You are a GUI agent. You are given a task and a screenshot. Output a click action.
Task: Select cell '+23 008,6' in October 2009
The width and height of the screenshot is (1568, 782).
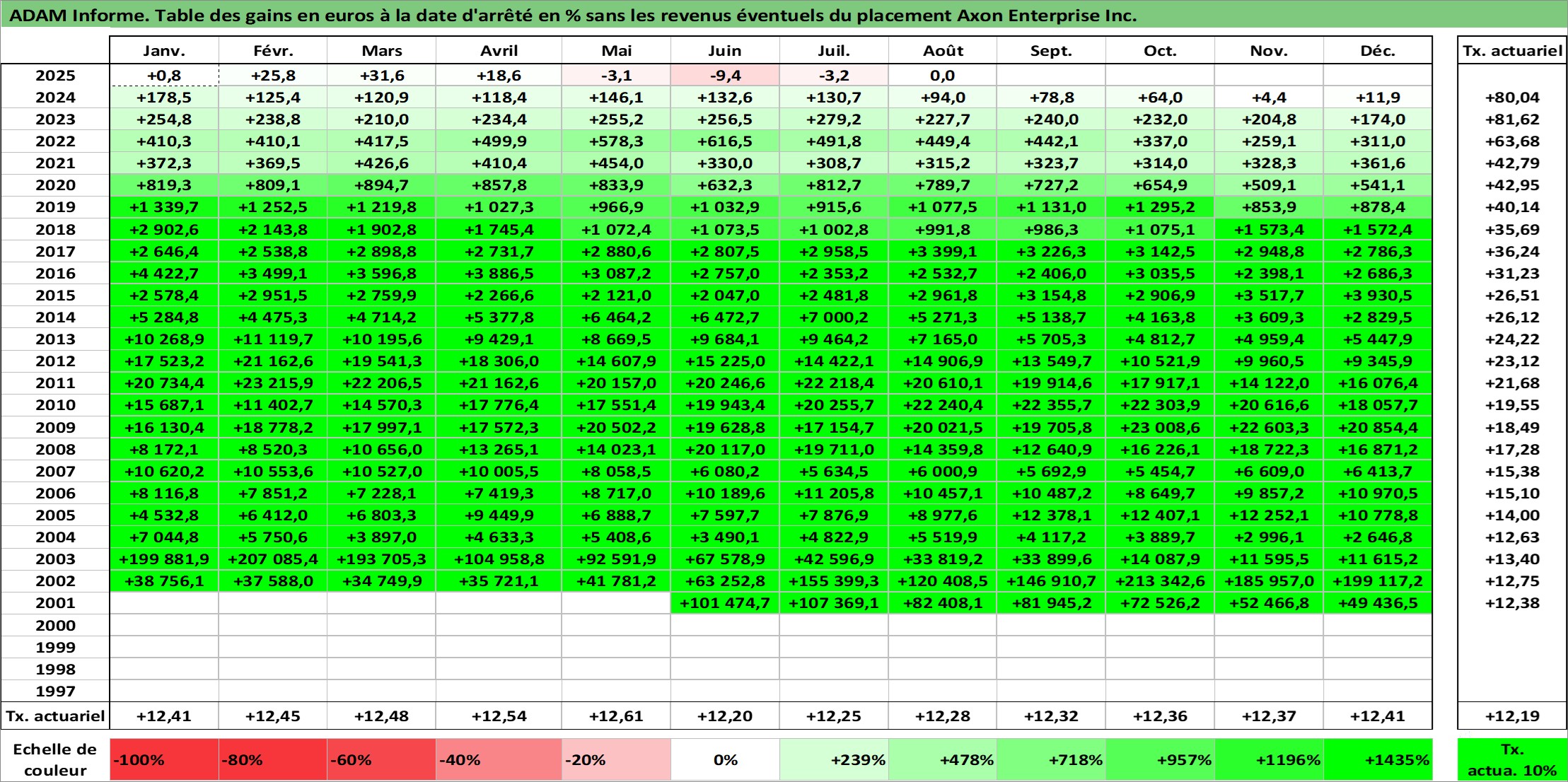pos(1160,428)
